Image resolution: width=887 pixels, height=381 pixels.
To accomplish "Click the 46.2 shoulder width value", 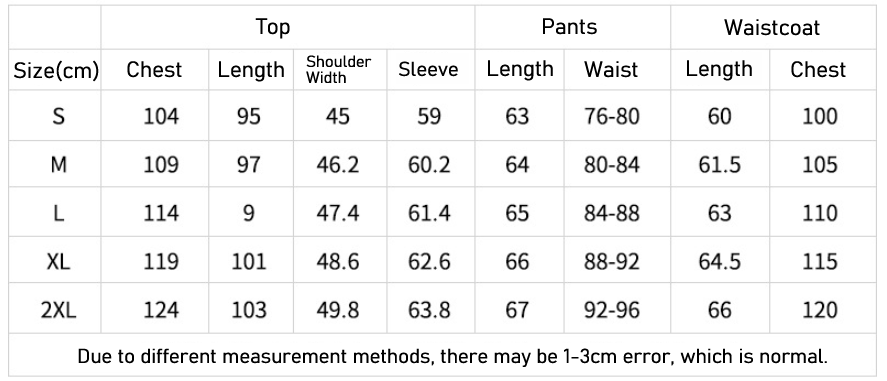I will 338,165.
